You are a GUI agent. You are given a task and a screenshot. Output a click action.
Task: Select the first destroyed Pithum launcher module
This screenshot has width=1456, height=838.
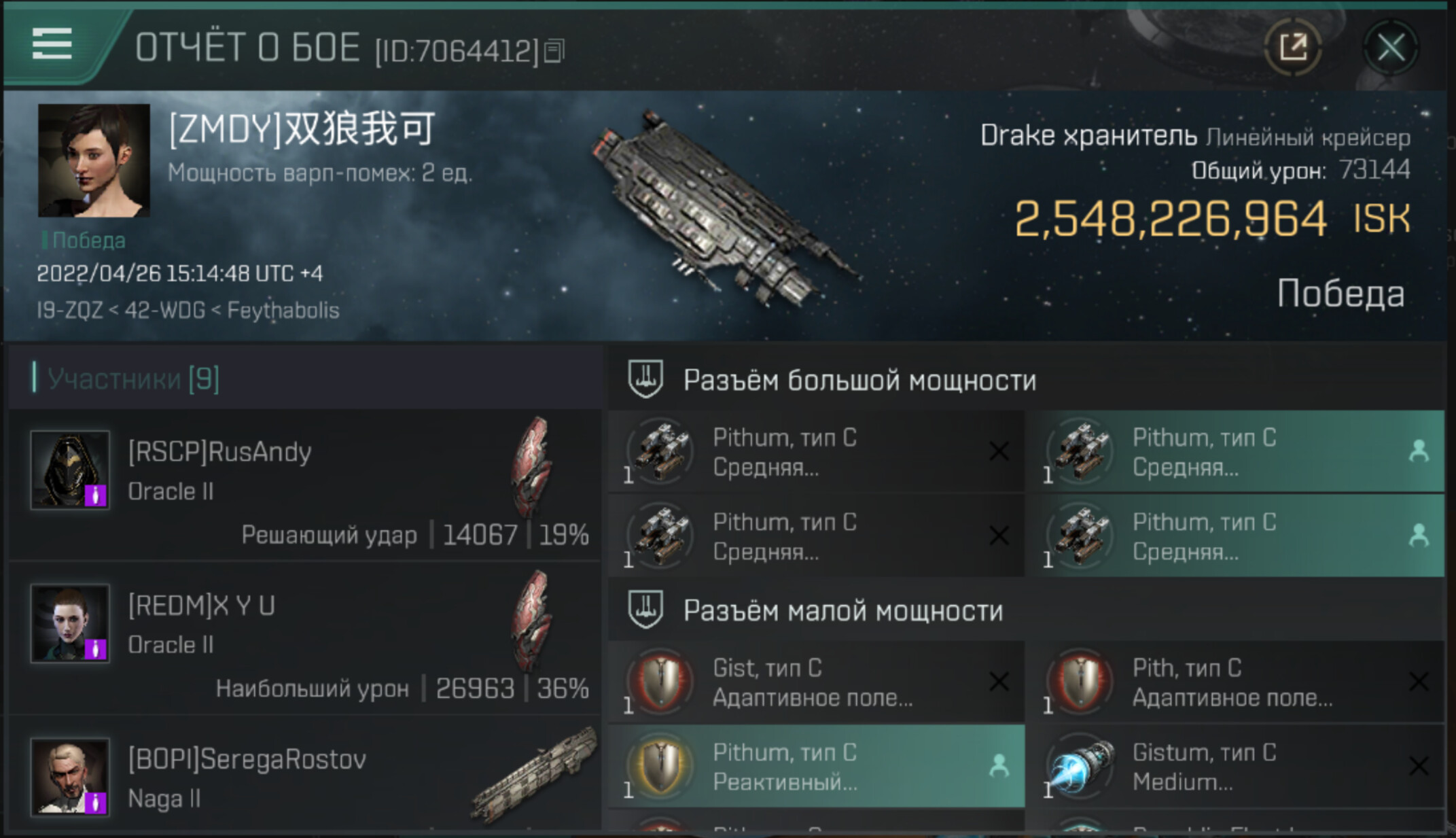(x=816, y=452)
